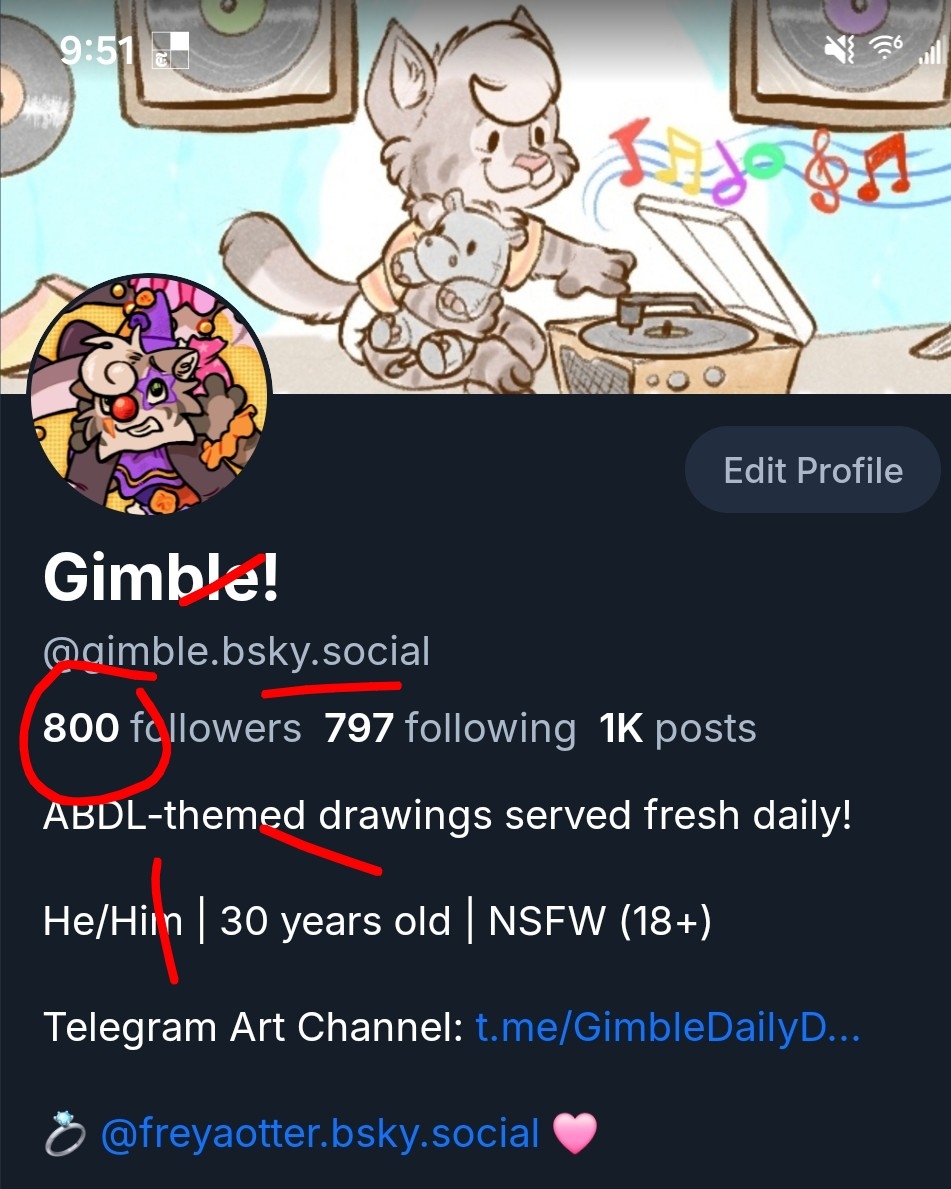Screen dimensions: 951x1189
Task: View the 800 followers list
Action: pyautogui.click(x=172, y=728)
